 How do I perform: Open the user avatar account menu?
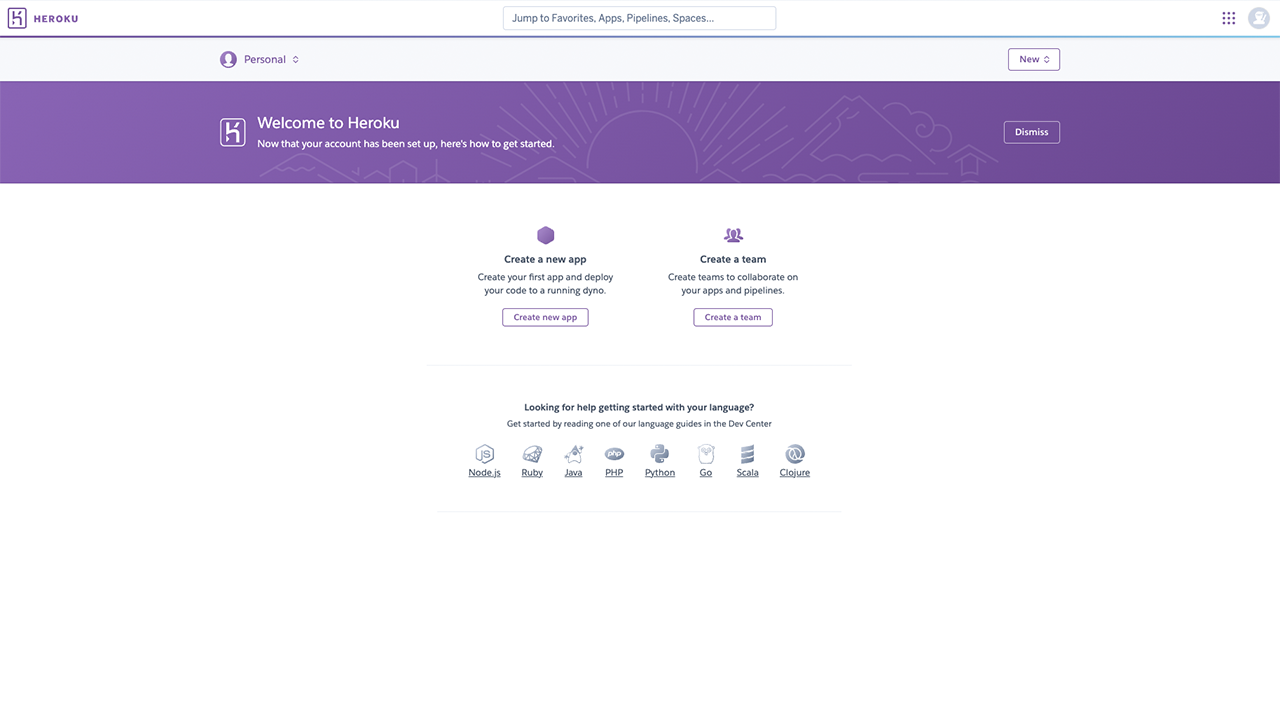(x=1258, y=18)
